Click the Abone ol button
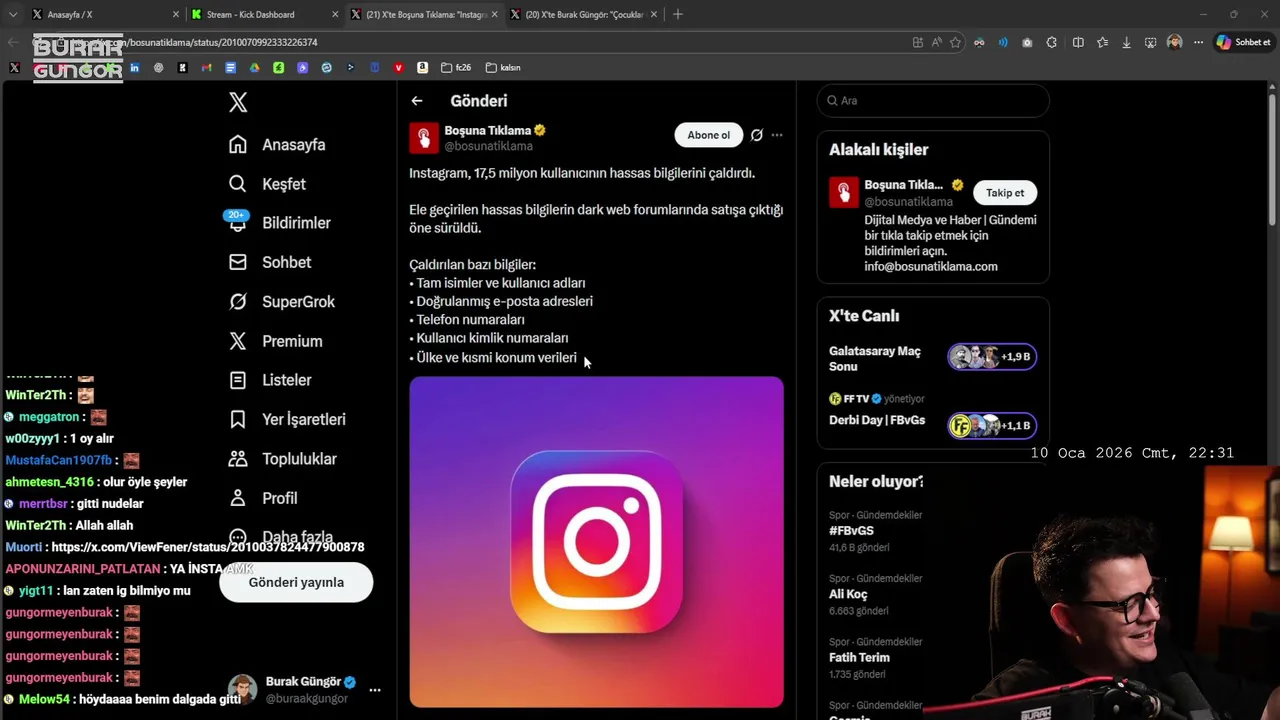The image size is (1280, 720). tap(708, 135)
